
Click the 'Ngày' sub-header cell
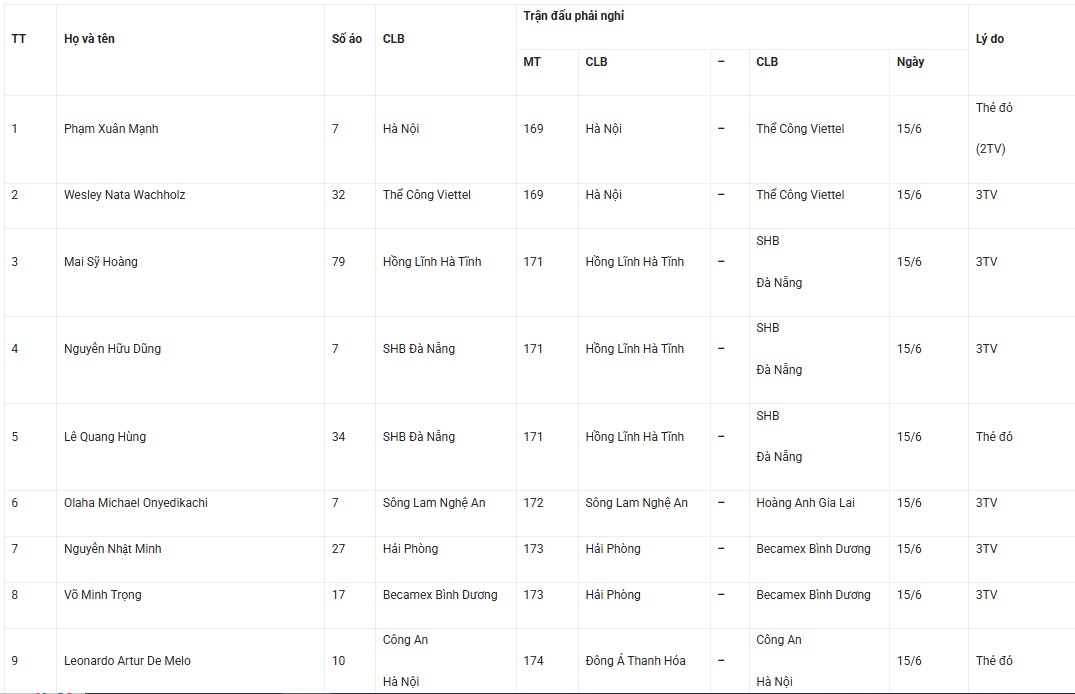coord(910,62)
